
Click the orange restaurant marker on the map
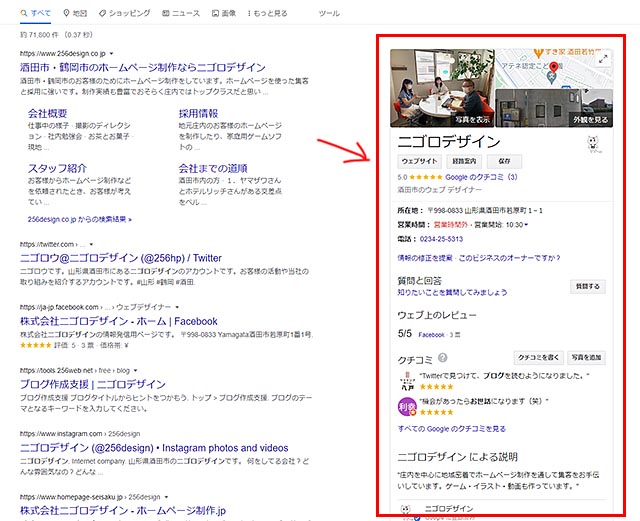click(x=538, y=53)
